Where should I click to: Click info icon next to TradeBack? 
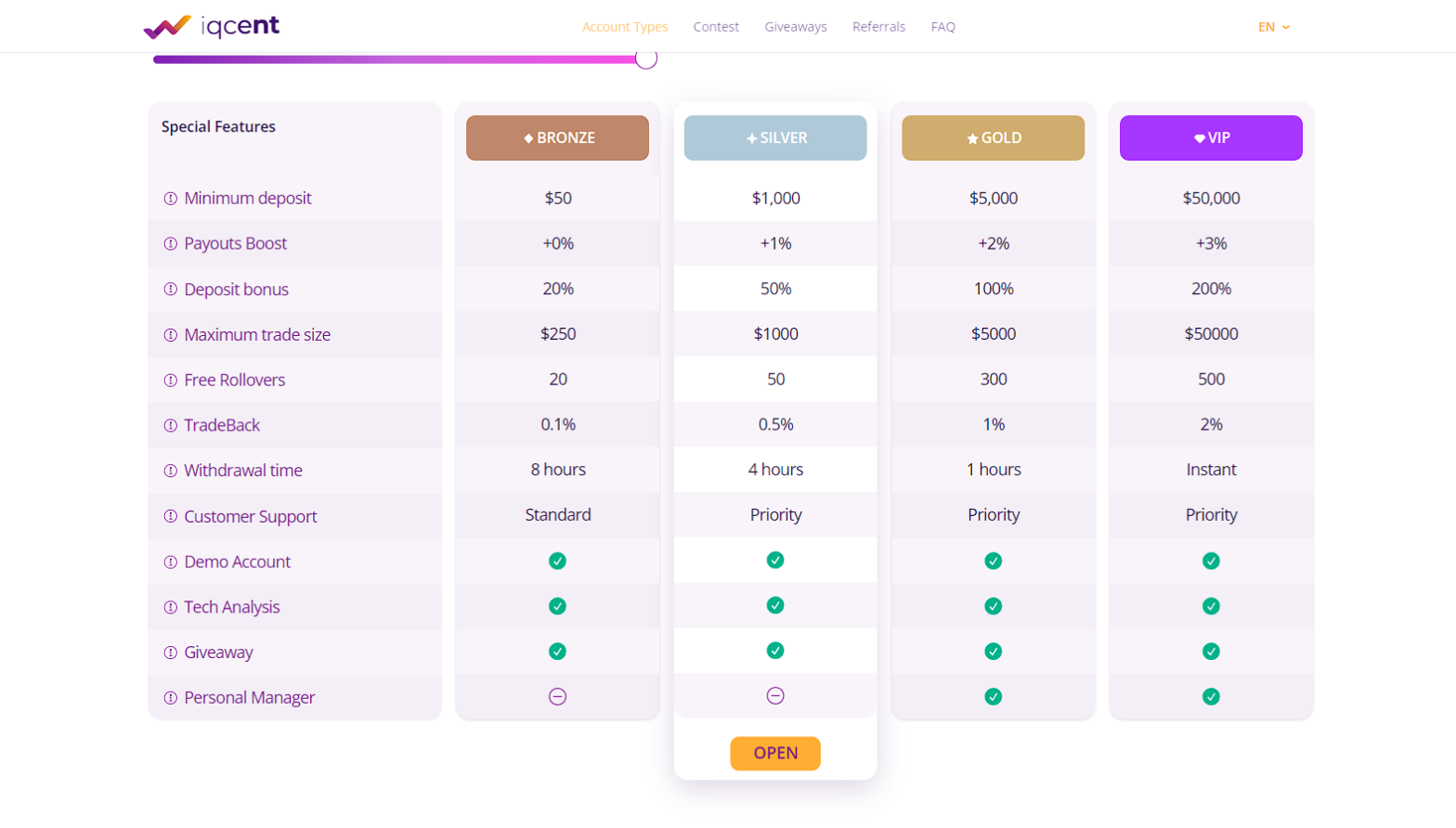(x=171, y=426)
